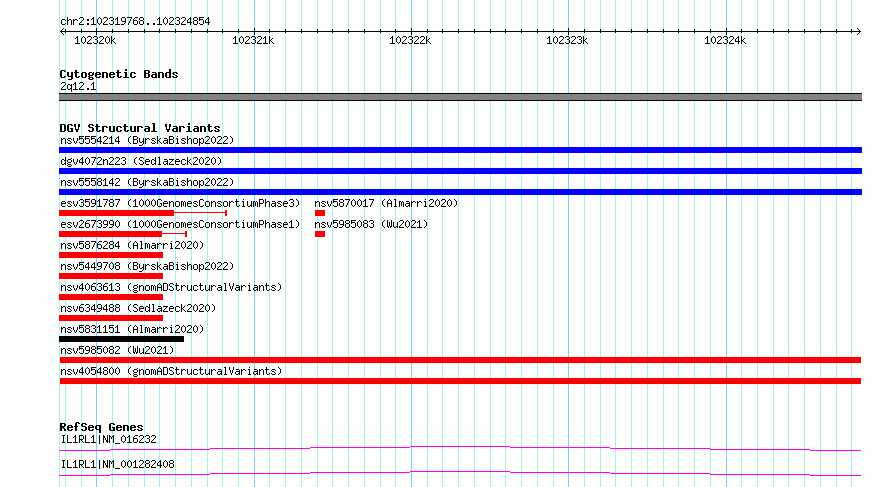Viewport: 890px width, 487px height.
Task: Click the right arrow of the ruler
Action: pyautogui.click(x=858, y=32)
